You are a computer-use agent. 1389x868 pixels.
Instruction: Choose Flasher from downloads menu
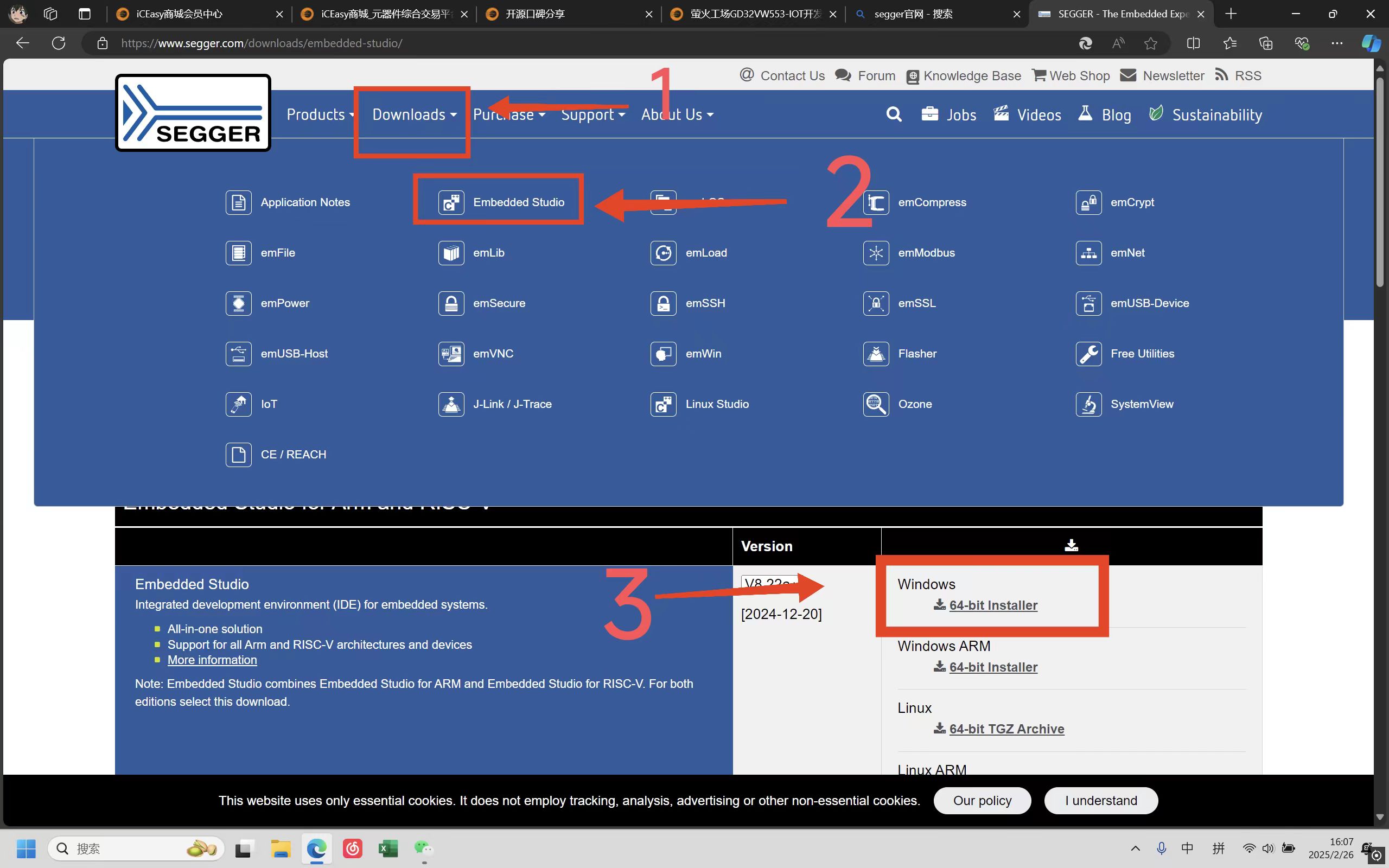[916, 354]
